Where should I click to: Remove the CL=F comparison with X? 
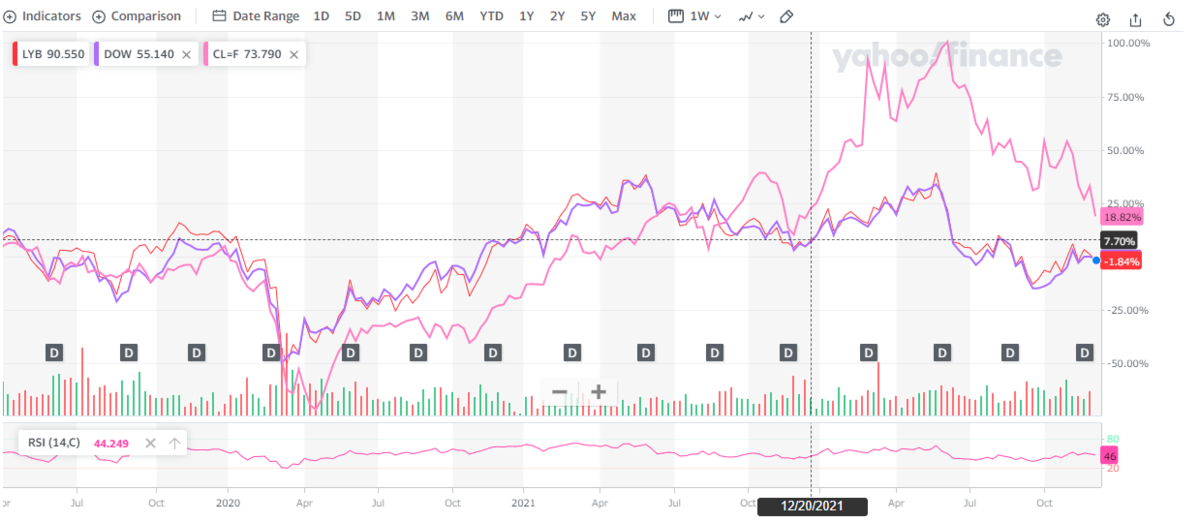tap(293, 55)
